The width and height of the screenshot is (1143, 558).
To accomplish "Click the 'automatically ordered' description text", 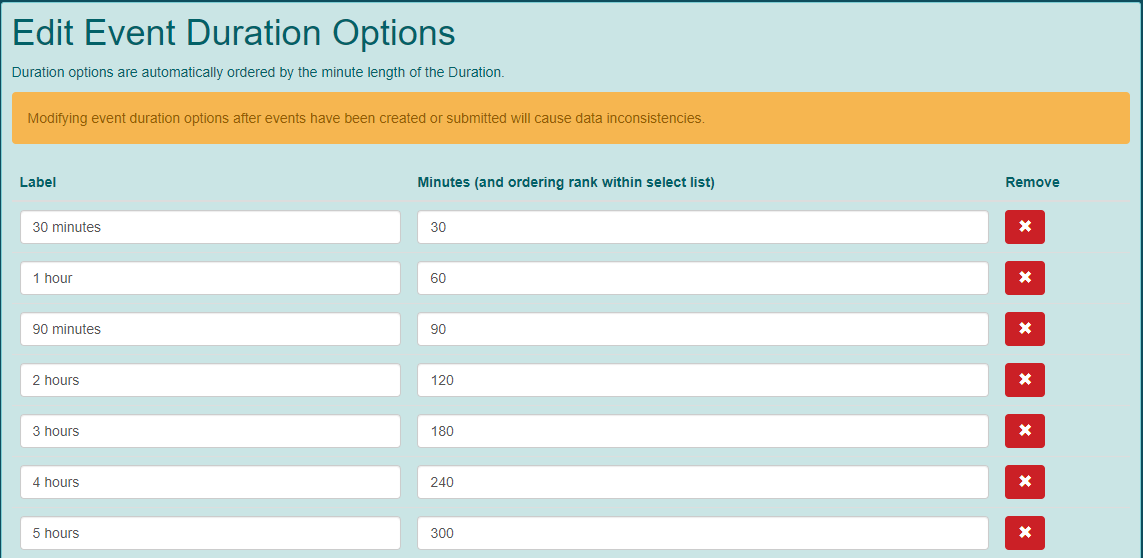I will point(258,73).
